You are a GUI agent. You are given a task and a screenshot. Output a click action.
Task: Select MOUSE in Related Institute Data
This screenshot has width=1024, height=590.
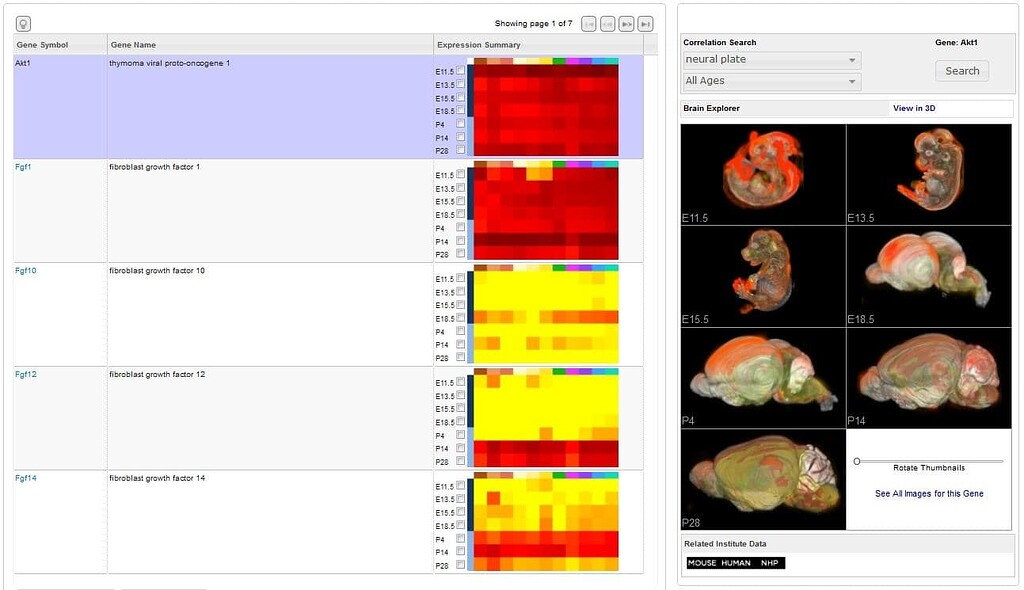(702, 563)
